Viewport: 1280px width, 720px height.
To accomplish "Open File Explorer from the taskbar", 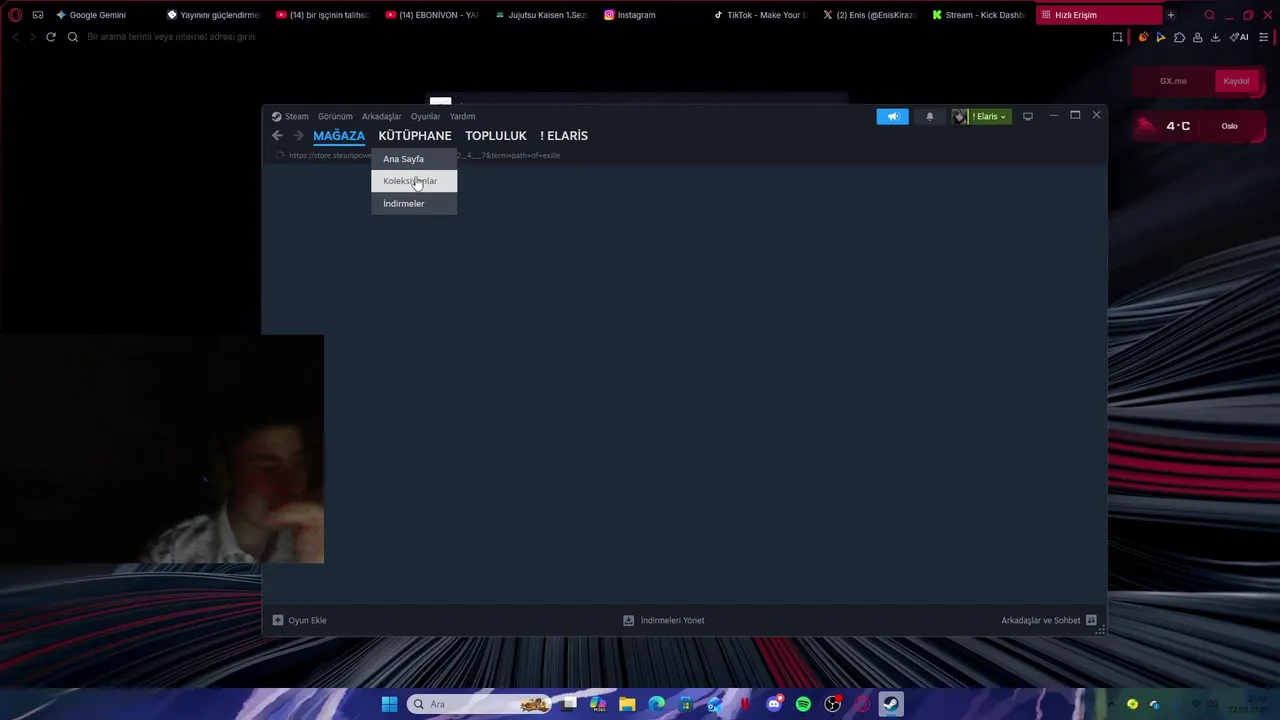I will coord(627,704).
